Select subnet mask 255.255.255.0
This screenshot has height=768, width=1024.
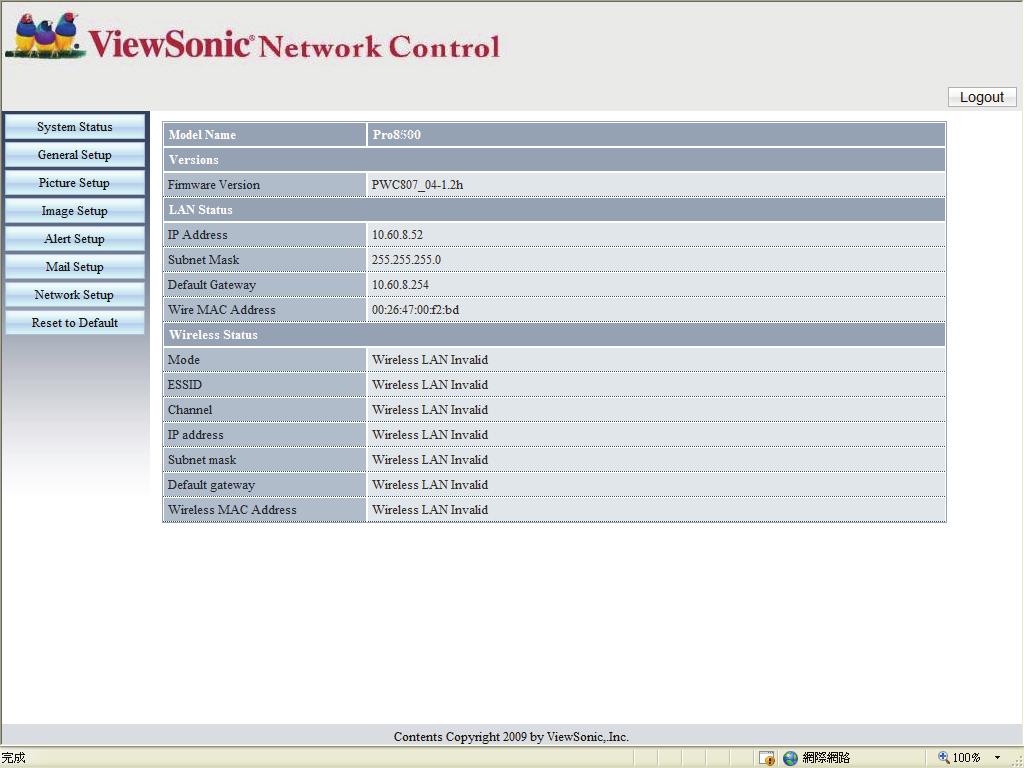(406, 260)
